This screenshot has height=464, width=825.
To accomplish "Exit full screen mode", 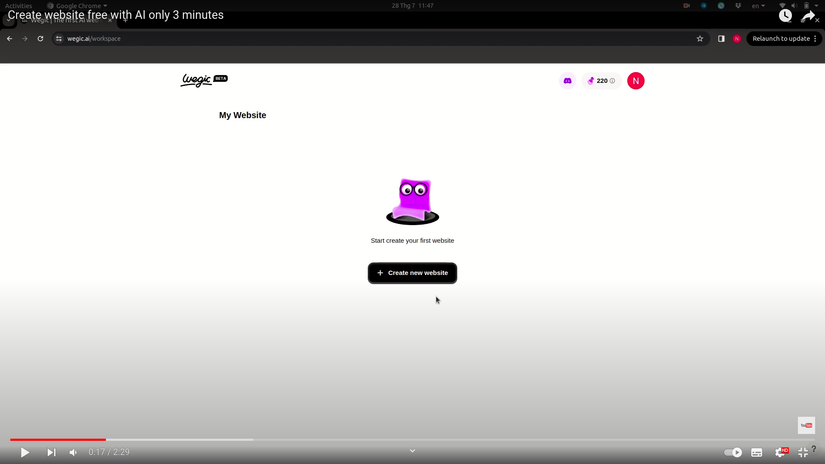I will point(803,452).
